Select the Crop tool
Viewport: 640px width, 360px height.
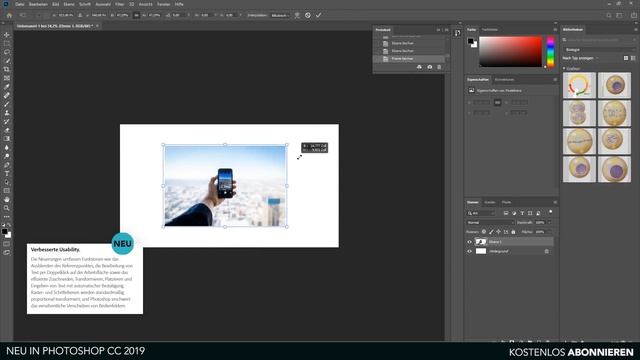7,69
